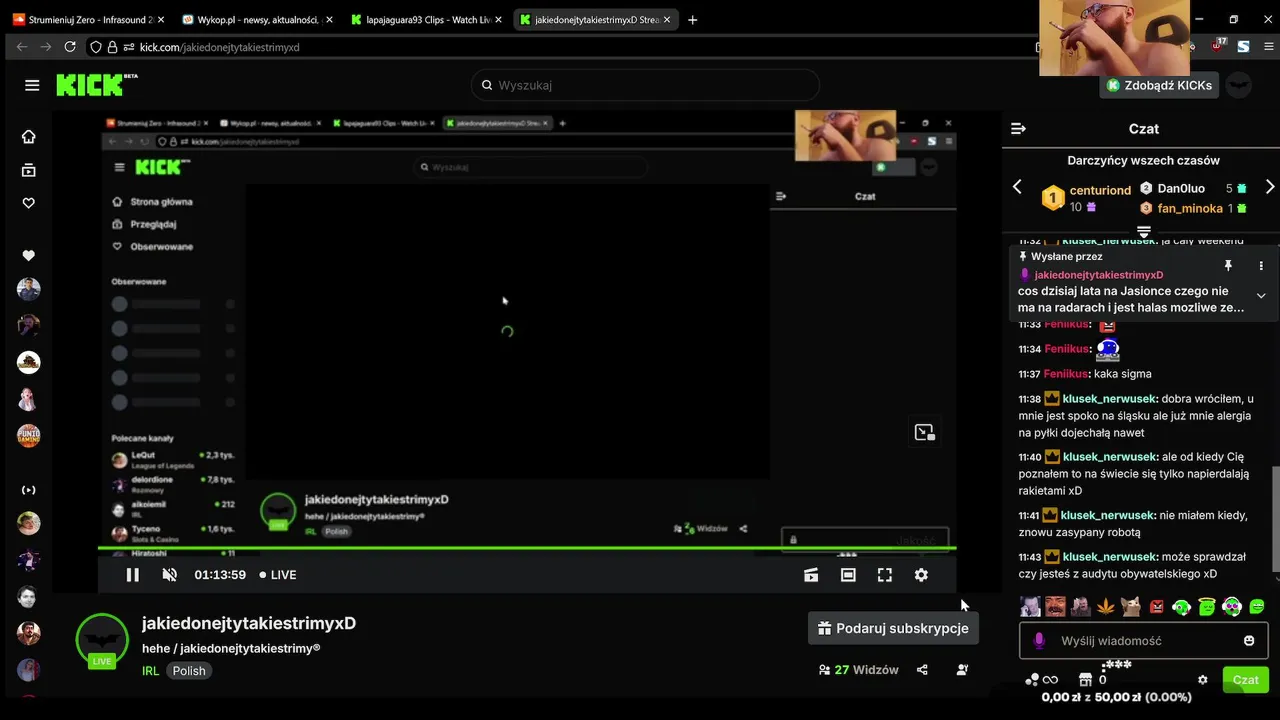Click Dan0luo in the leaderboard

(x=1181, y=188)
